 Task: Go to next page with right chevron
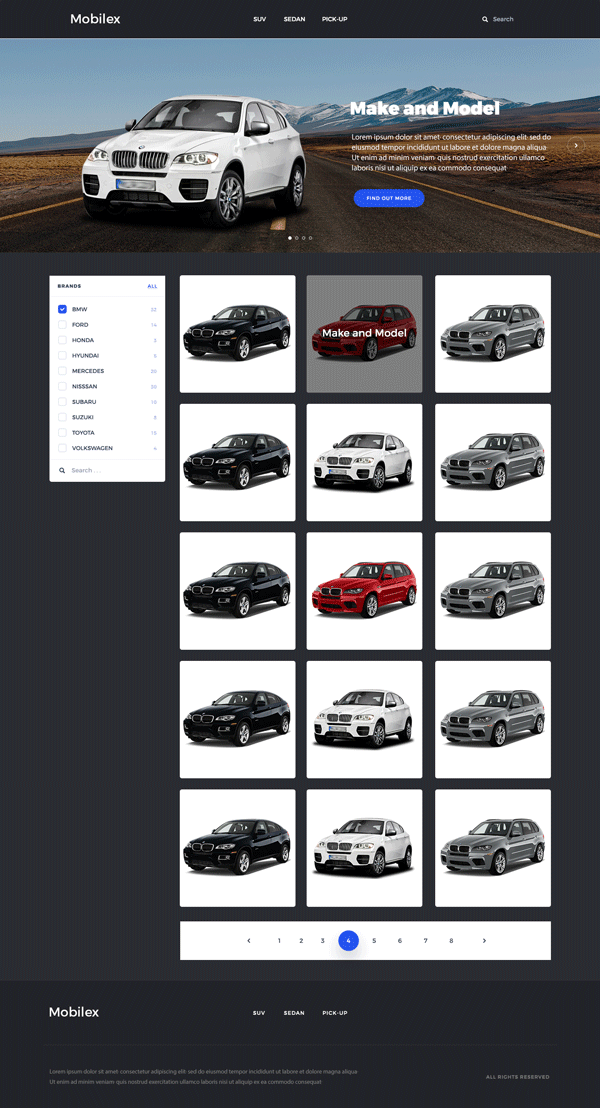pos(484,941)
